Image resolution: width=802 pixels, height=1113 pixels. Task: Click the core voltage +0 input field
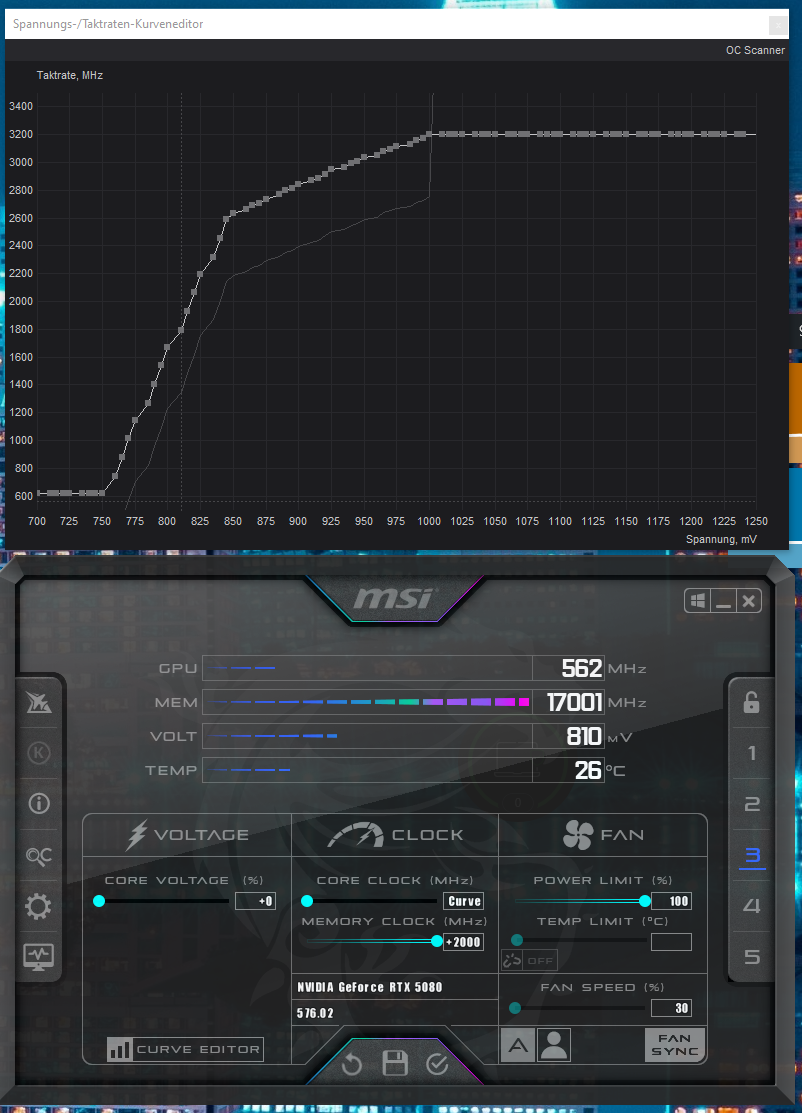pos(256,901)
